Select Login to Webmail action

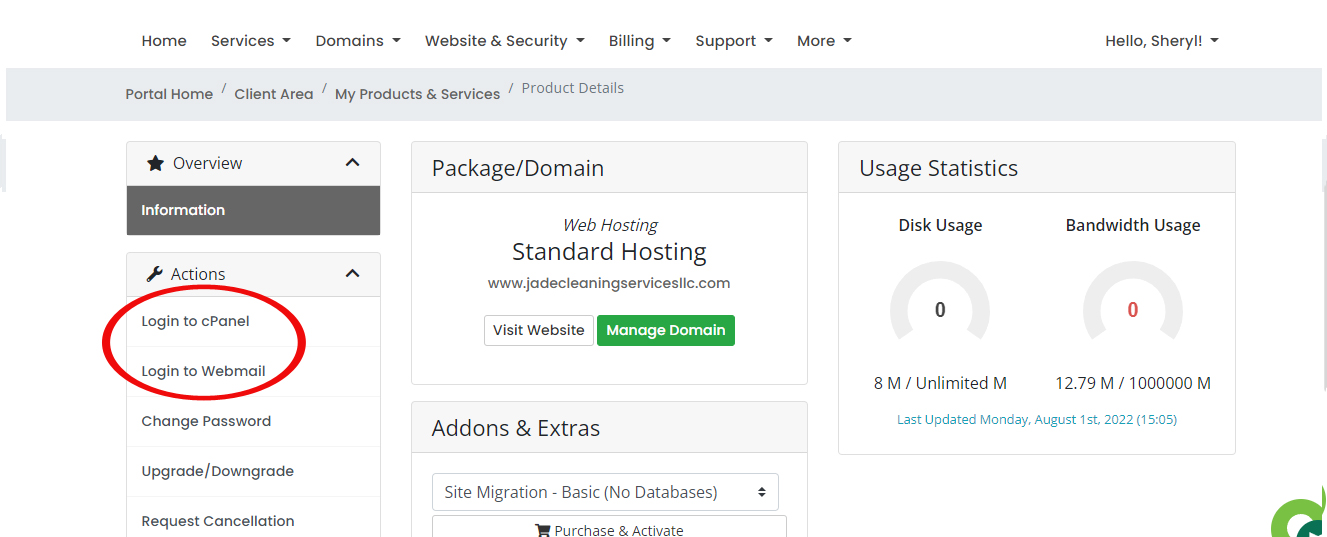click(203, 371)
